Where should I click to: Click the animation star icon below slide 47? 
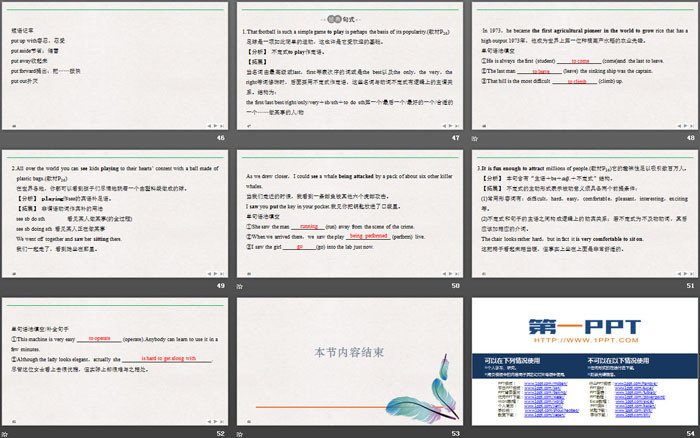[x=241, y=138]
